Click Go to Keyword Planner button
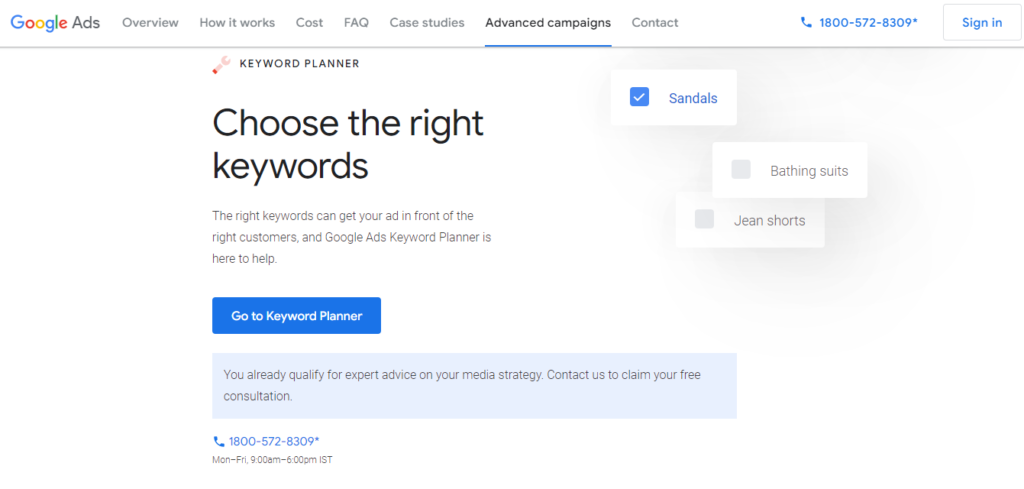Viewport: 1024px width, 489px height. [x=296, y=316]
